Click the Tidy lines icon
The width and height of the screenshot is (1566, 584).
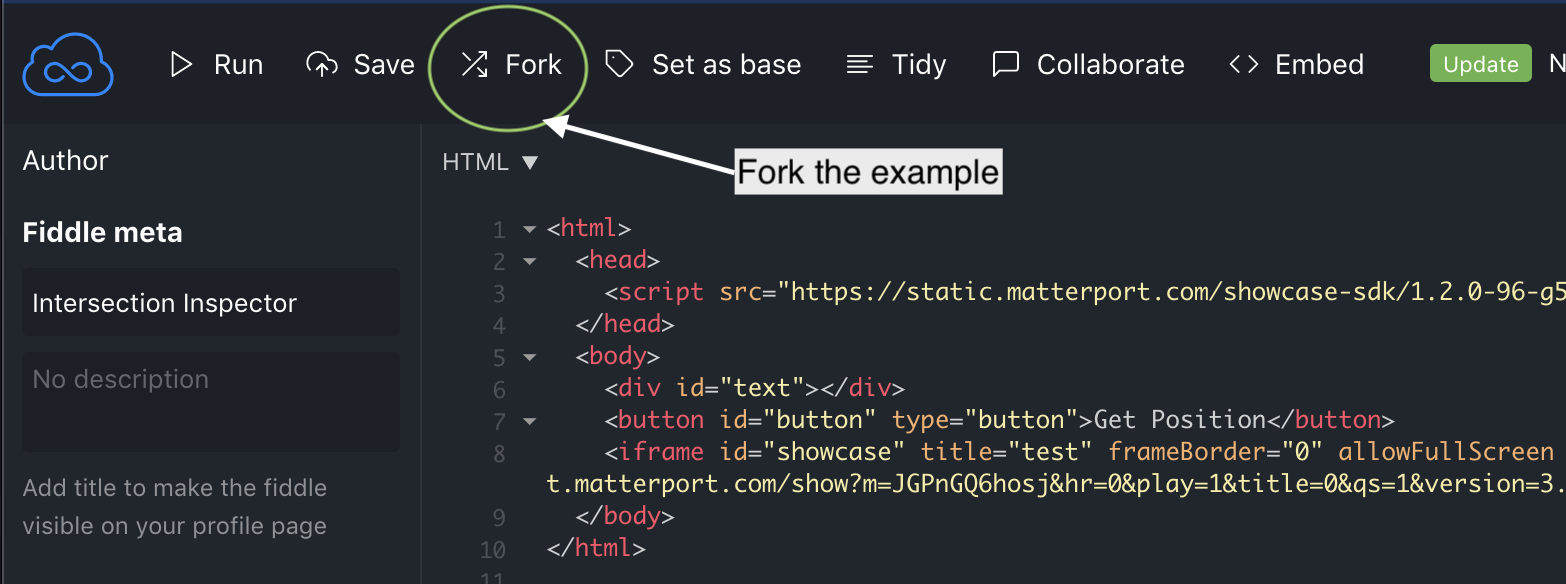[860, 65]
